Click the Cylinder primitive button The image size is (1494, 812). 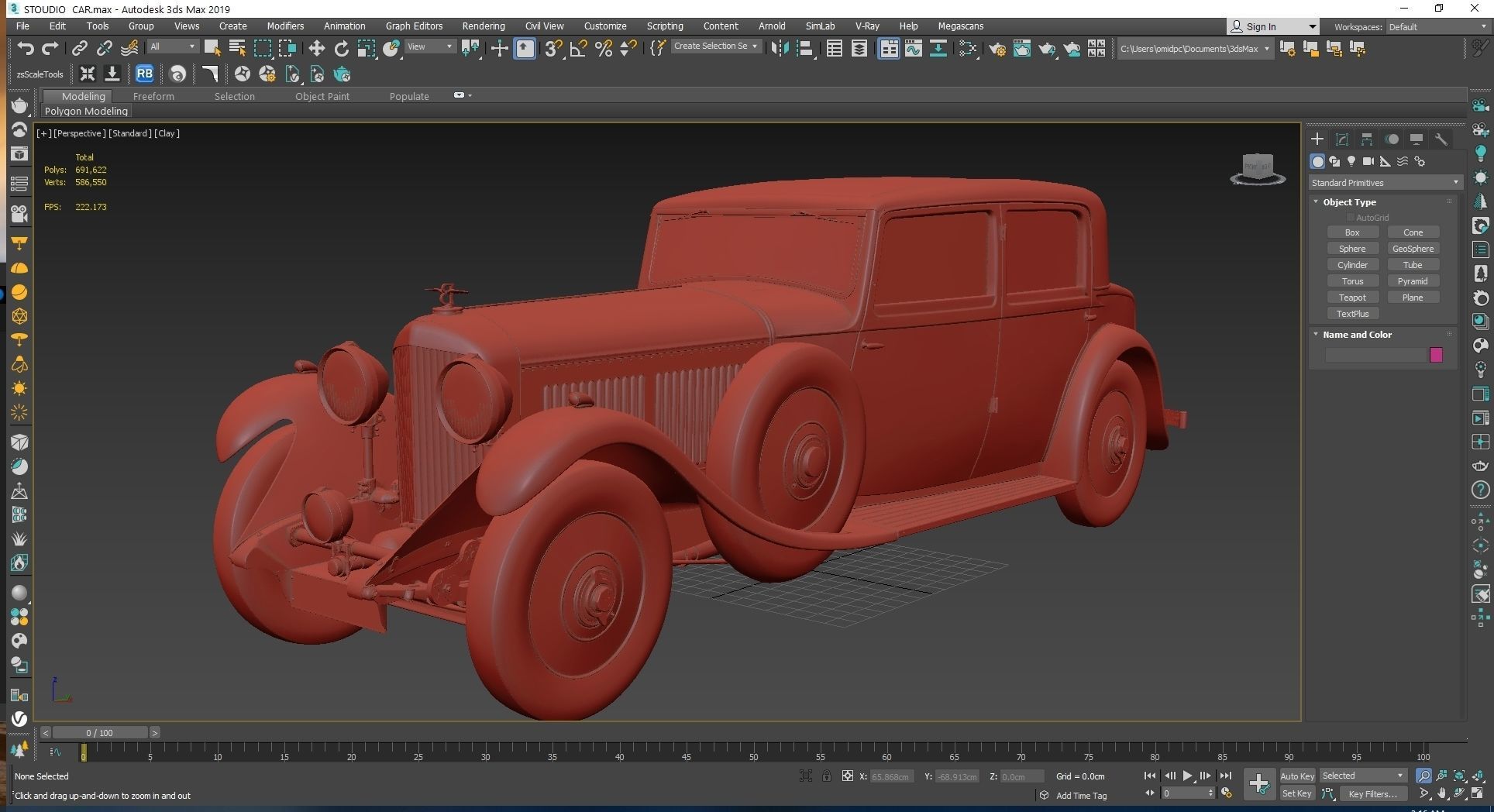[x=1352, y=265]
